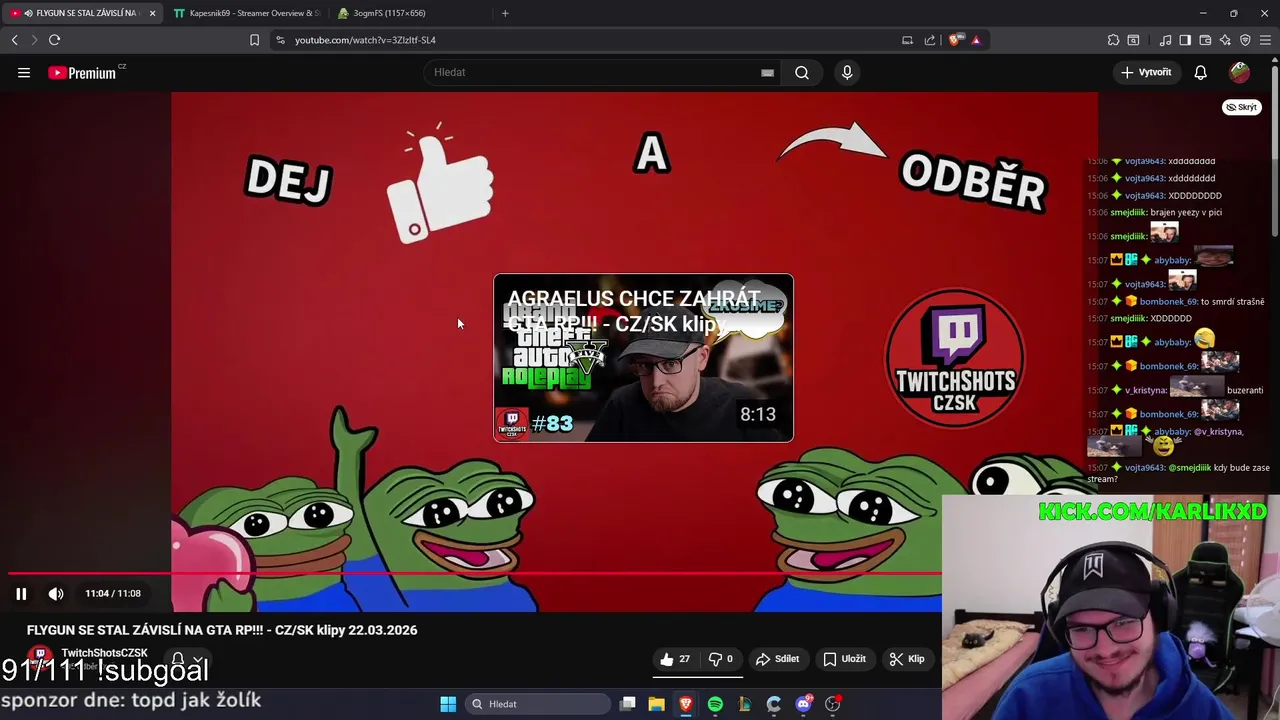1280x720 pixels.
Task: Open File Explorer from the taskbar
Action: (x=656, y=704)
